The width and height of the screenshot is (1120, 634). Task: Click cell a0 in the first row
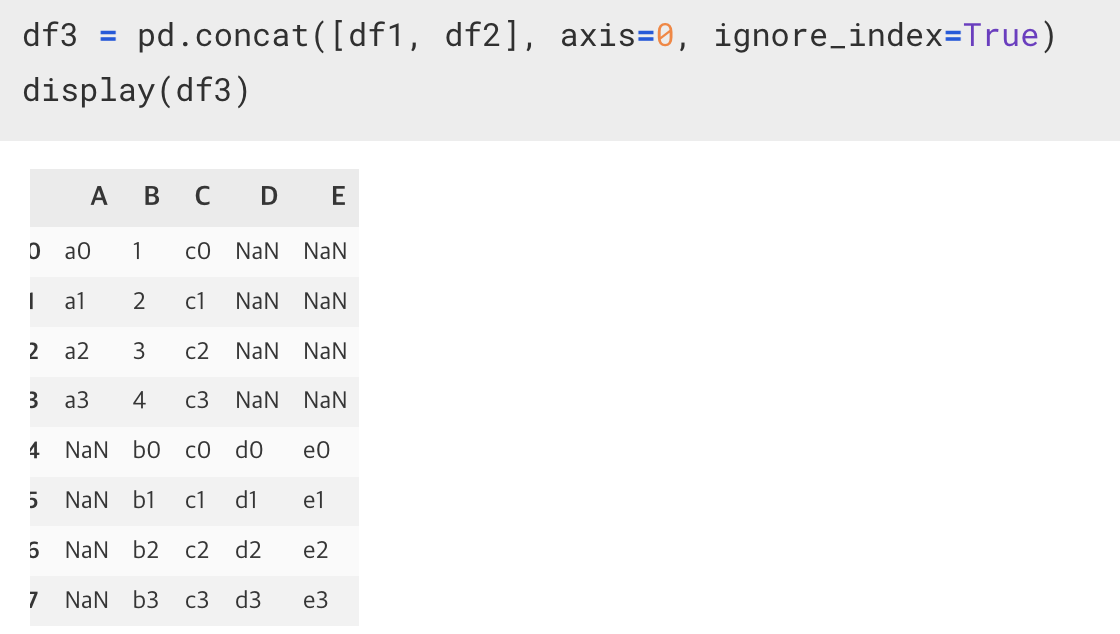tap(78, 251)
